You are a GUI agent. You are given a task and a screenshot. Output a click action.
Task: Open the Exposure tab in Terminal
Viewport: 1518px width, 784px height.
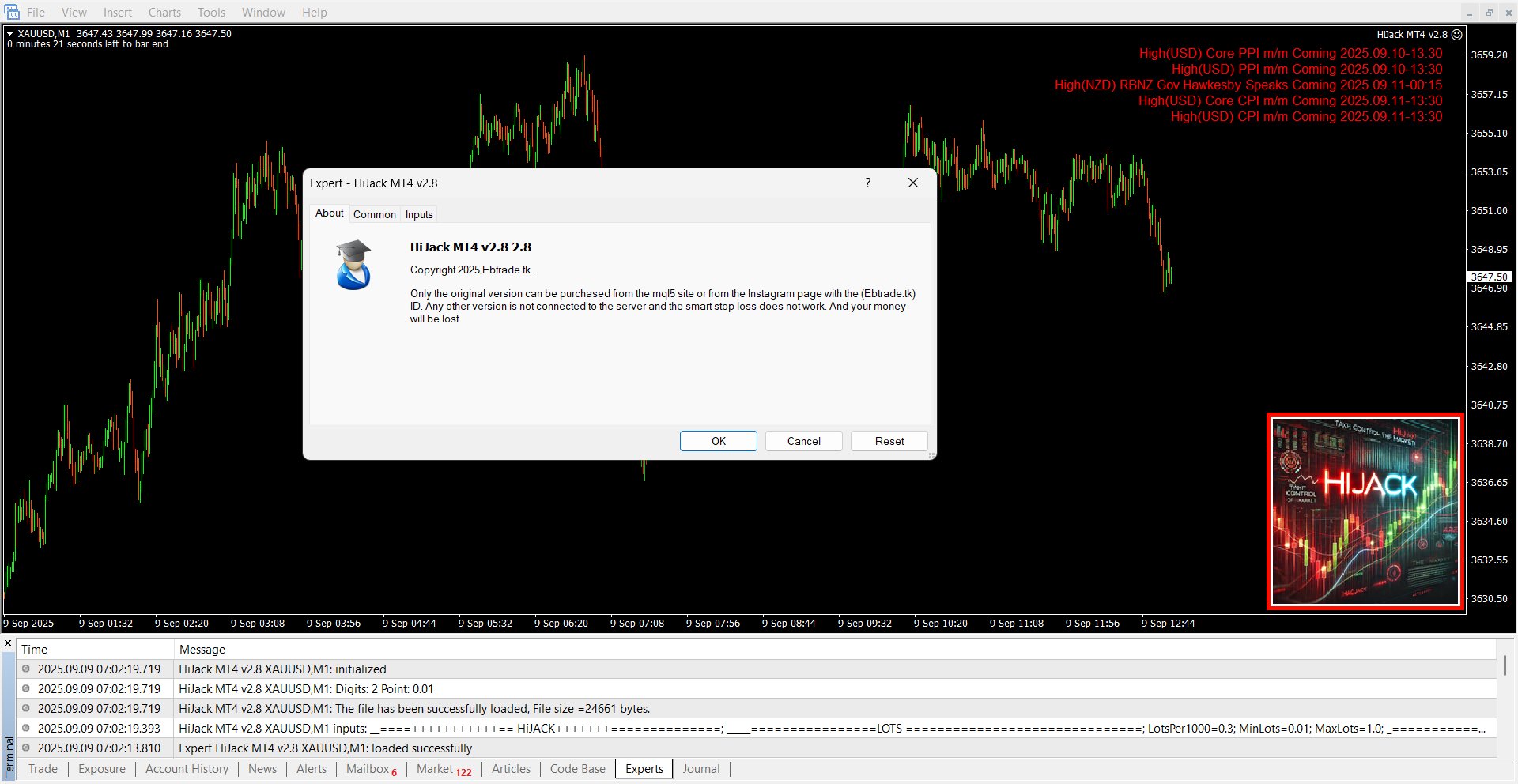click(102, 769)
